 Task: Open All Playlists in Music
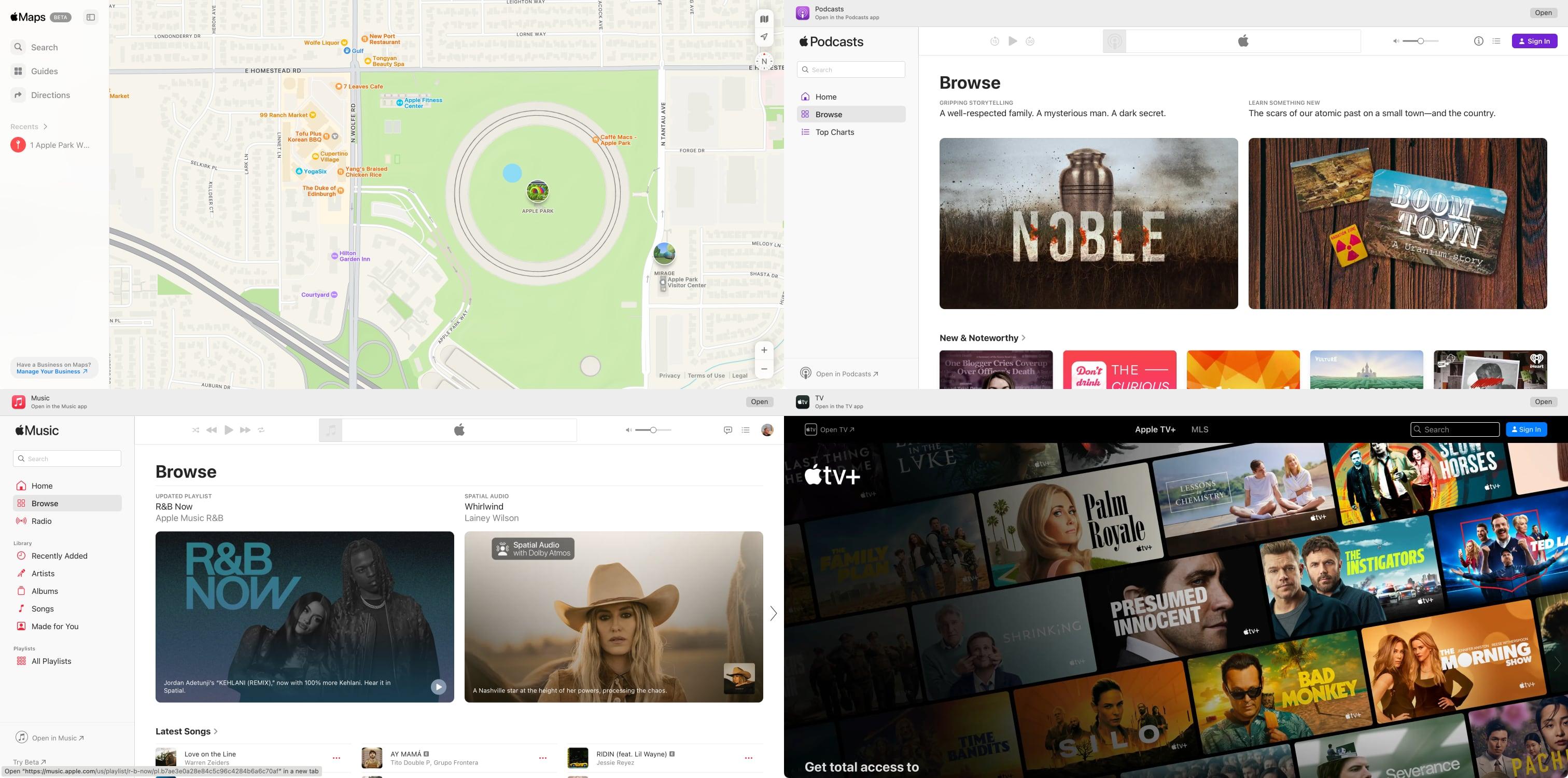point(67,661)
